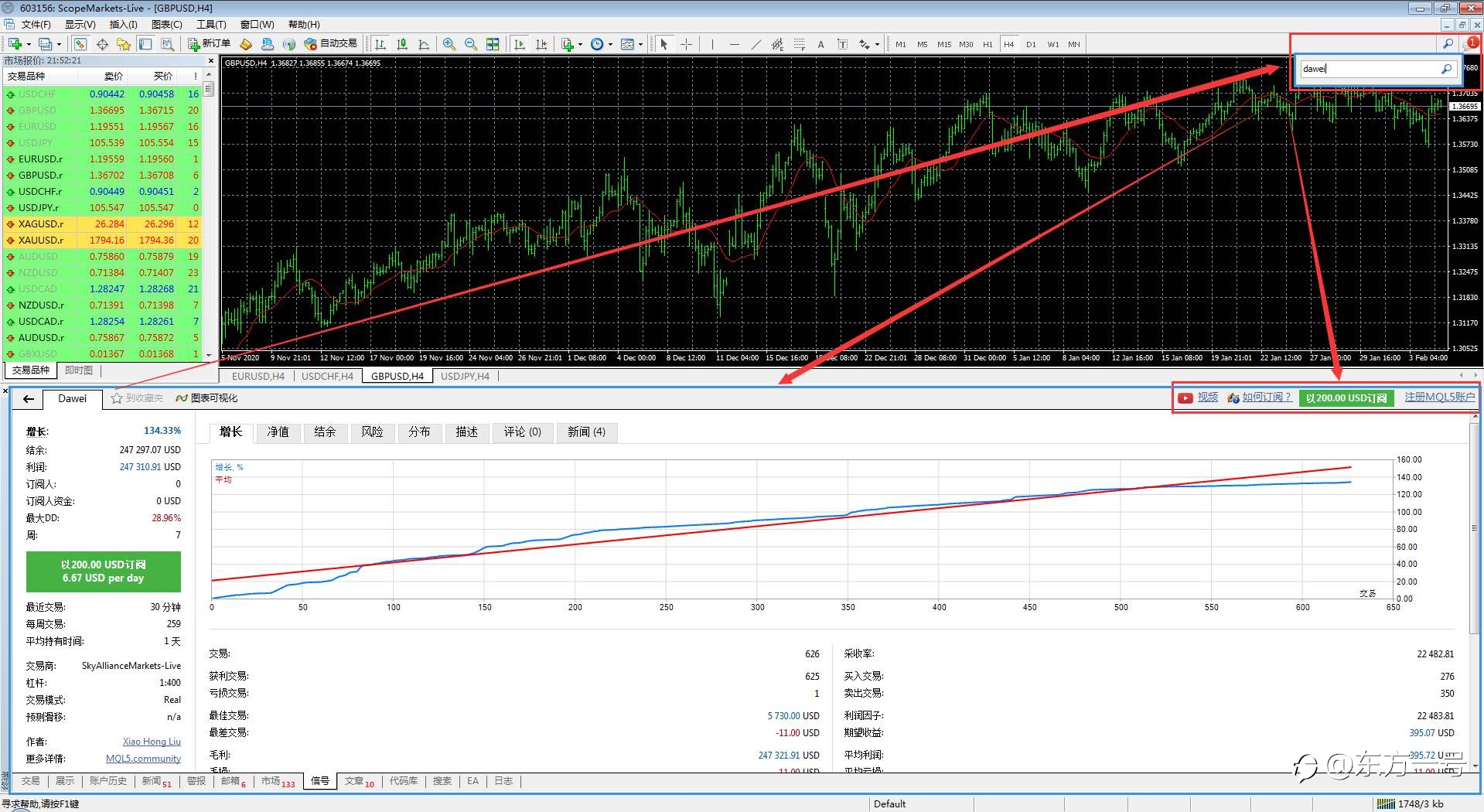Open the chat notification bubble icon
Viewport: 1484px width, 812px height.
[x=1470, y=44]
